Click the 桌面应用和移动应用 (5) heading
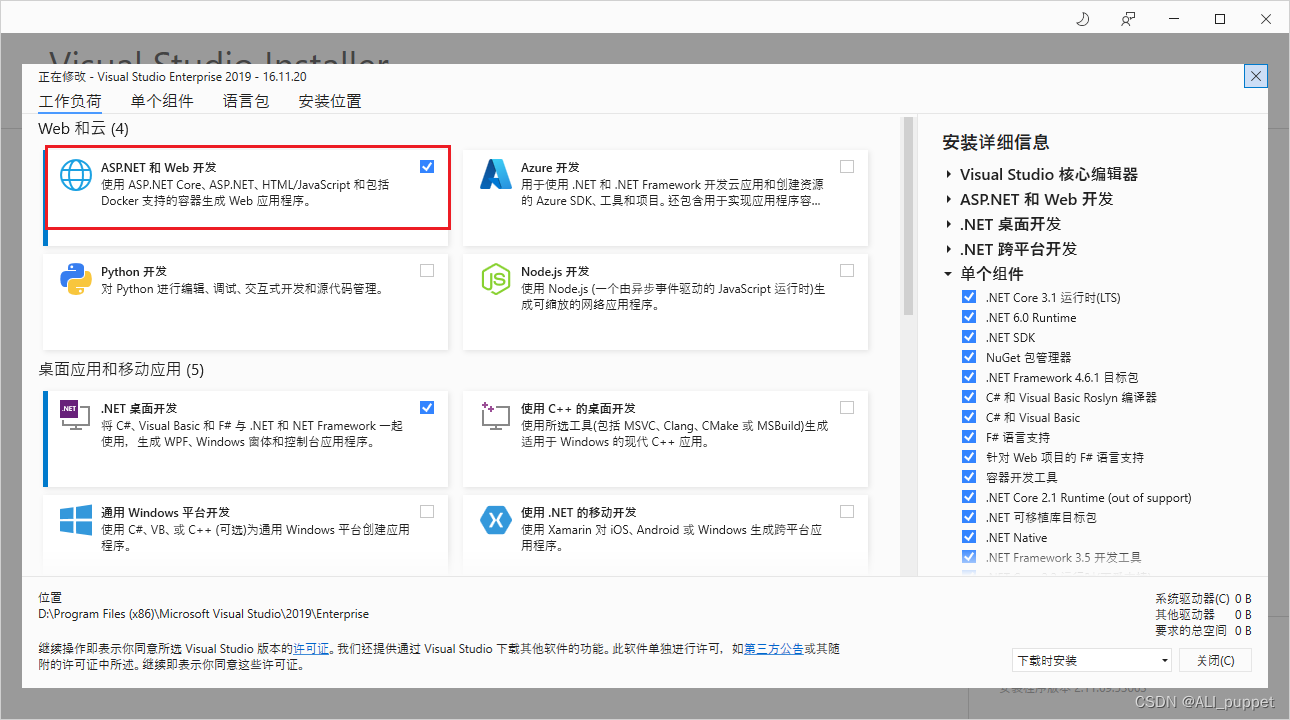Screen dimensions: 1290x720 pyautogui.click(x=121, y=369)
